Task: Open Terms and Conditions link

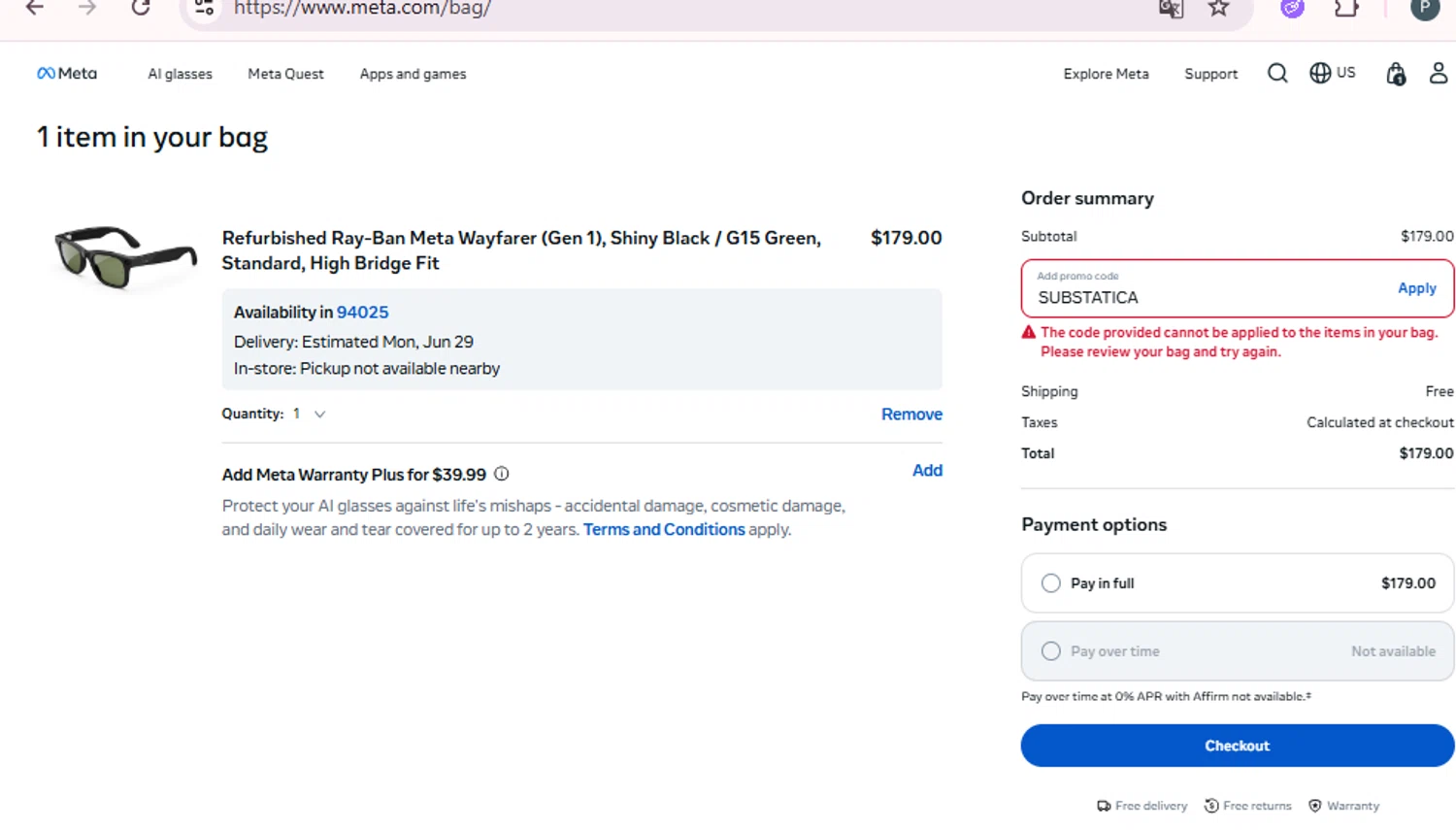Action: pyautogui.click(x=664, y=529)
